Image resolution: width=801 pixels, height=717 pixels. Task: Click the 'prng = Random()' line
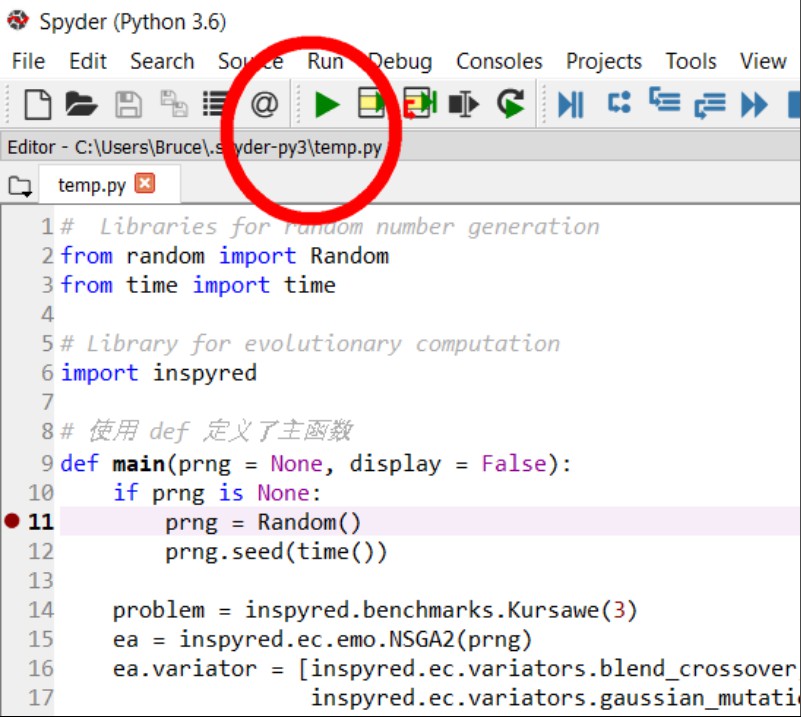click(x=263, y=522)
